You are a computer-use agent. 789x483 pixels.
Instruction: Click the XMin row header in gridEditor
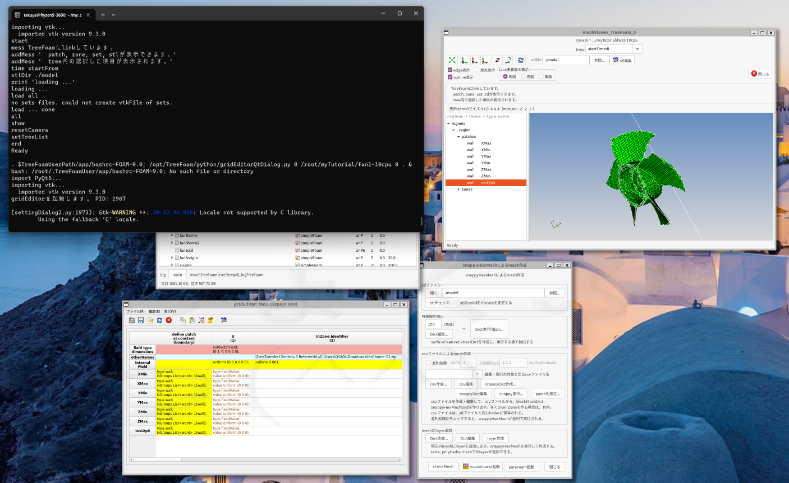point(142,374)
